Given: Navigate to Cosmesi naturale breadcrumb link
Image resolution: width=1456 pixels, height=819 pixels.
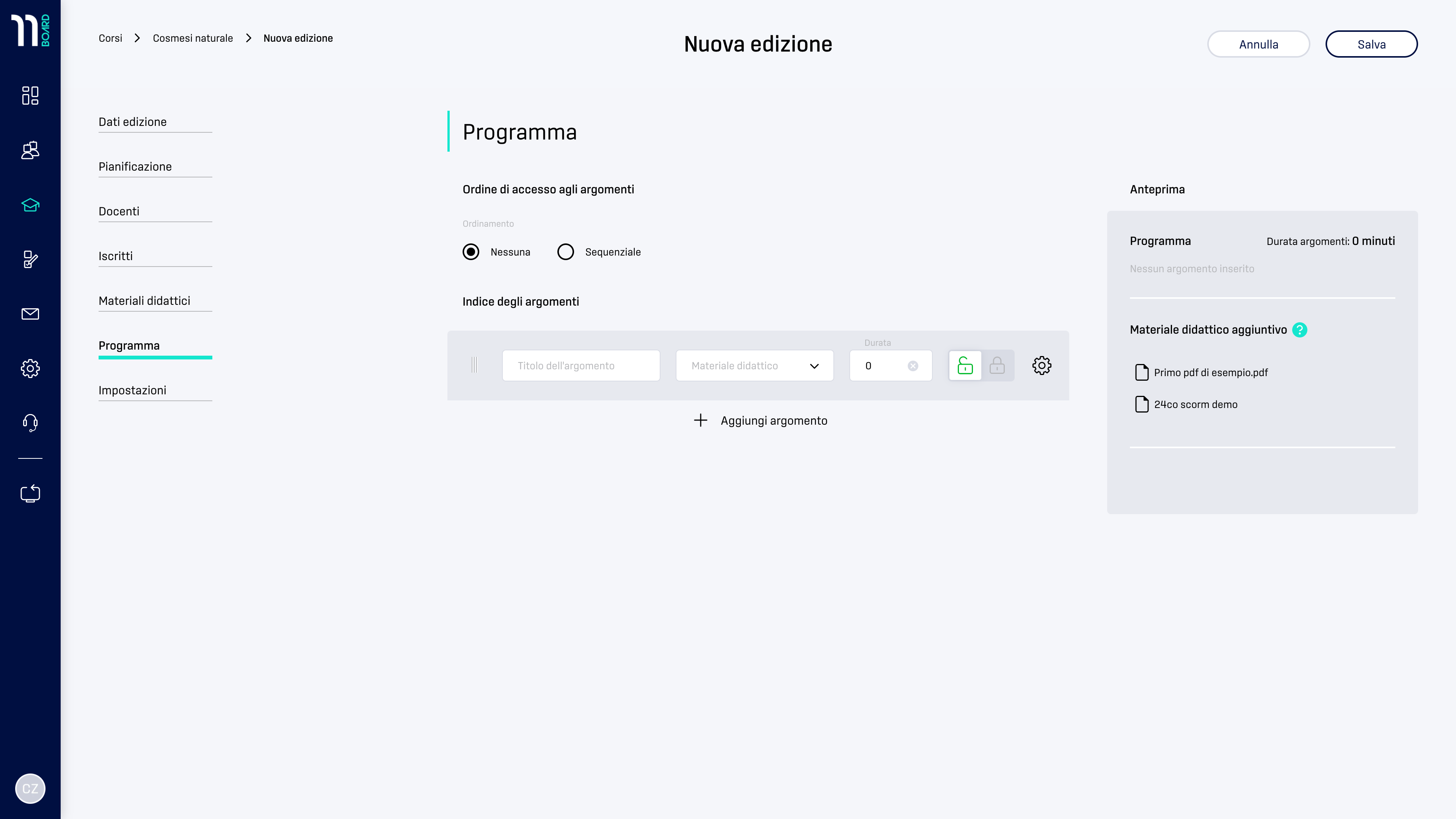Looking at the screenshot, I should (x=193, y=38).
